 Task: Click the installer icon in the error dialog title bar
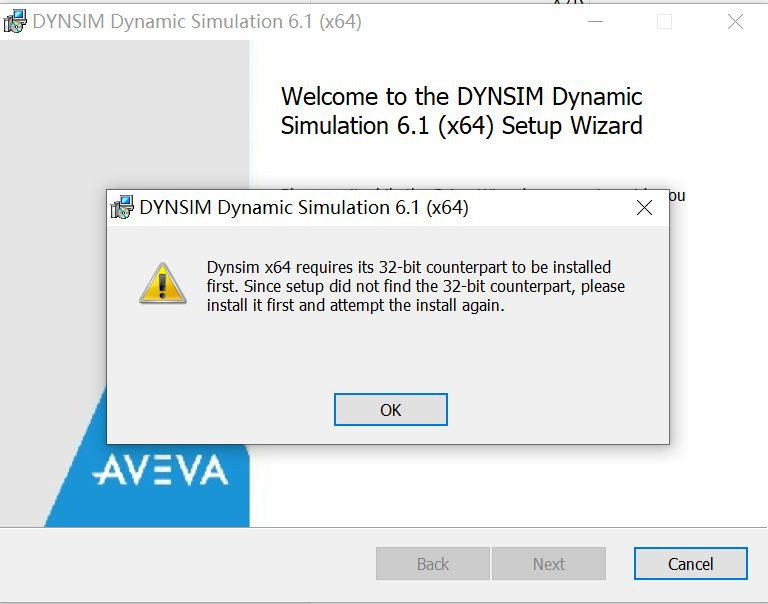[x=122, y=208]
